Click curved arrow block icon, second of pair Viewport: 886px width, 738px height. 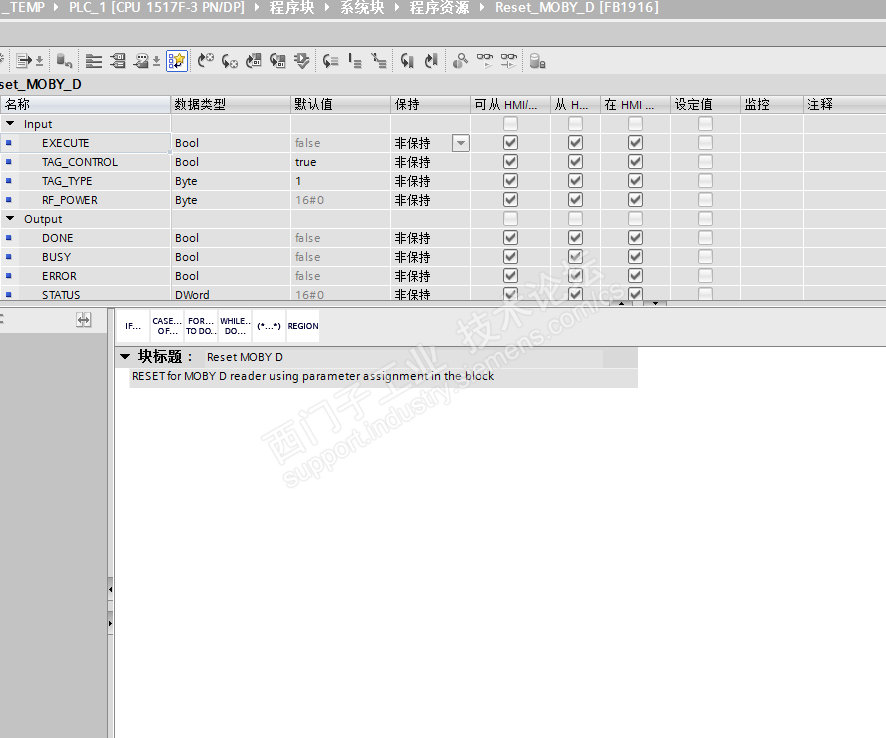[x=277, y=60]
